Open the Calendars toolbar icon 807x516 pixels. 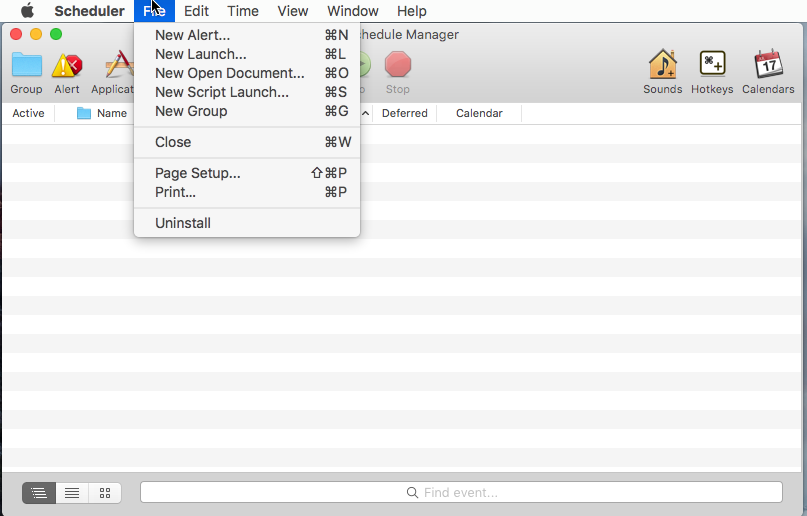tap(768, 64)
